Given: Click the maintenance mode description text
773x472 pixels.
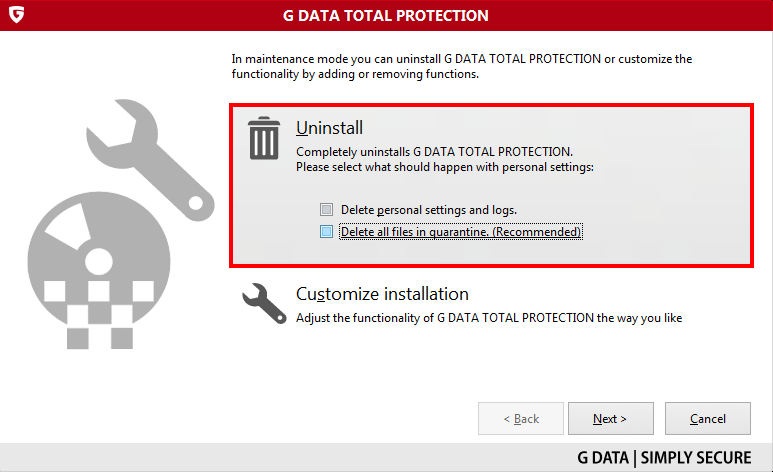Looking at the screenshot, I should (461, 67).
